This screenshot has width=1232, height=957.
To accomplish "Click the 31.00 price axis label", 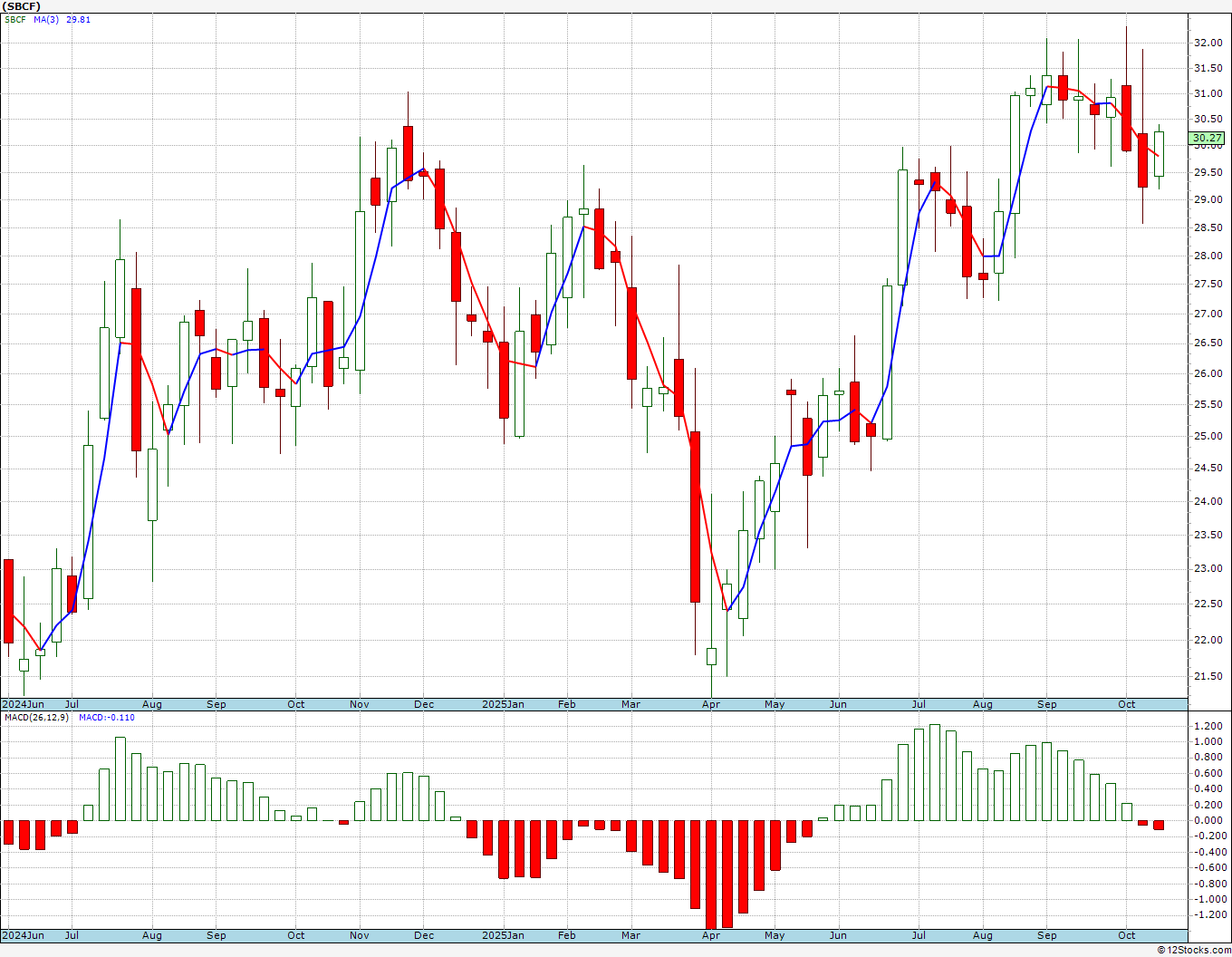I will point(1208,93).
